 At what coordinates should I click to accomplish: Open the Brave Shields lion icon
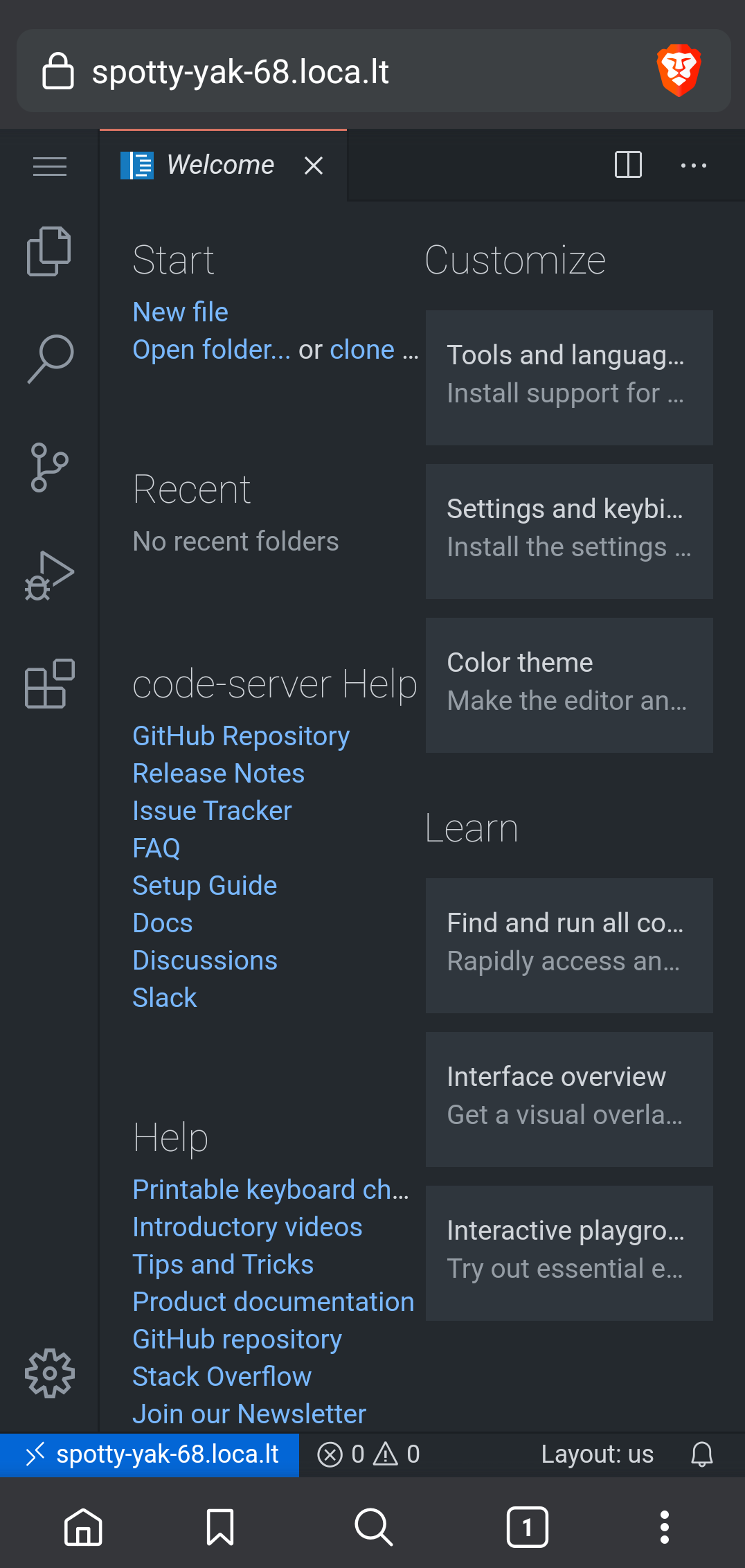[x=679, y=71]
